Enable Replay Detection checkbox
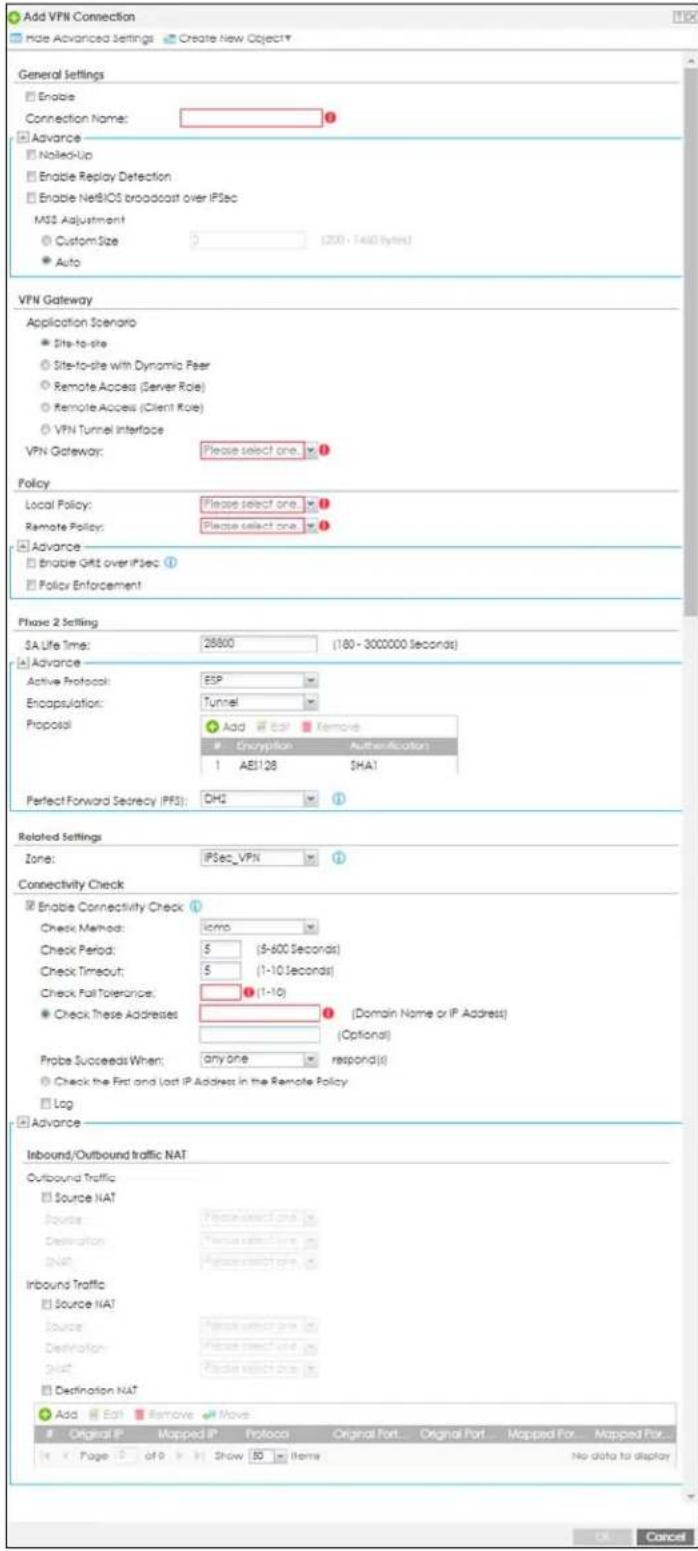Screen dimensions: 698x1551 point(32,176)
